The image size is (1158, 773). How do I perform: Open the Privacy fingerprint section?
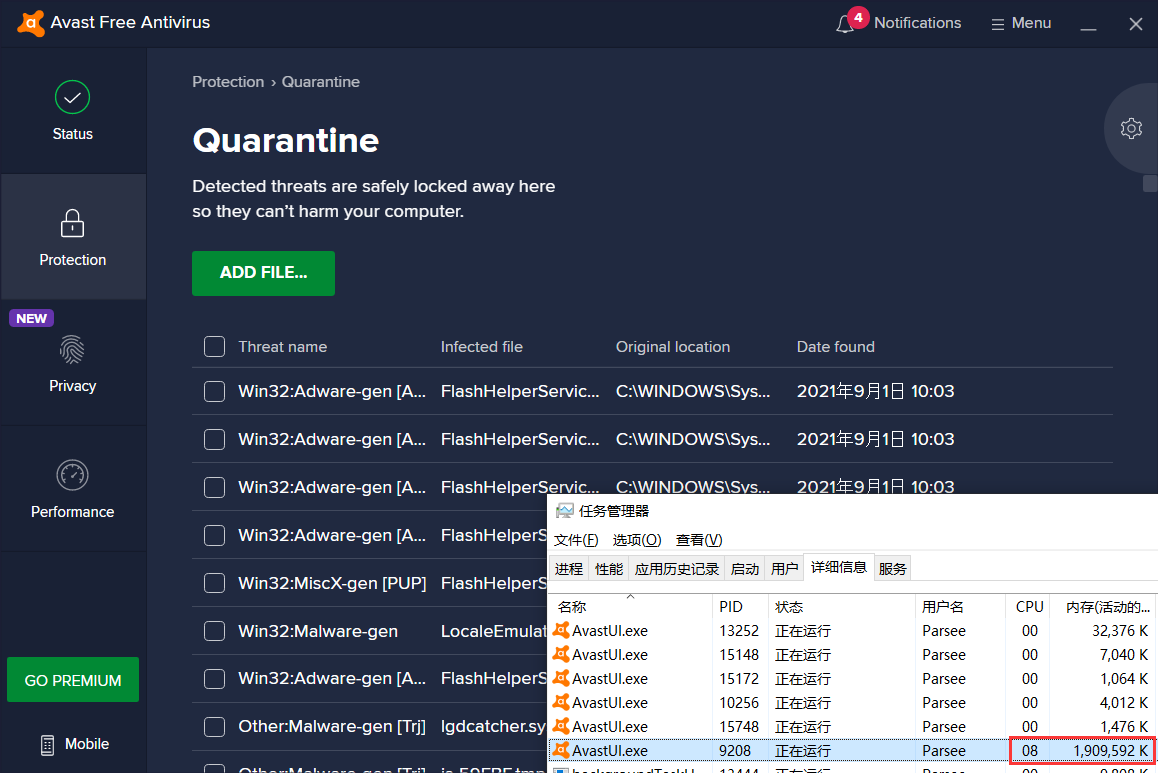72,363
